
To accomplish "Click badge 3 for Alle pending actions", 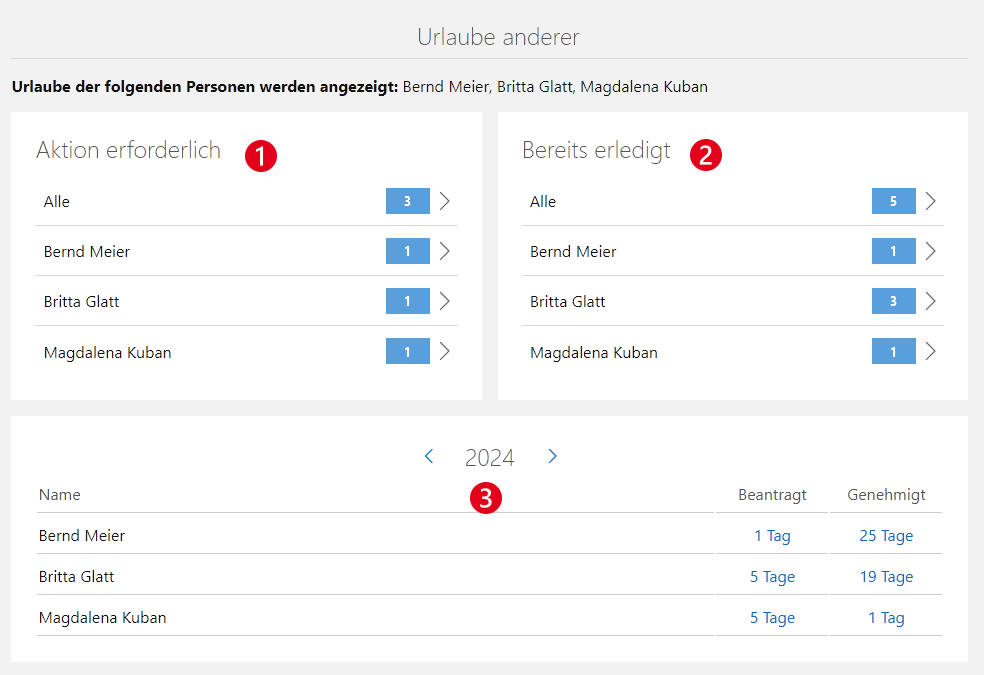I will click(407, 201).
